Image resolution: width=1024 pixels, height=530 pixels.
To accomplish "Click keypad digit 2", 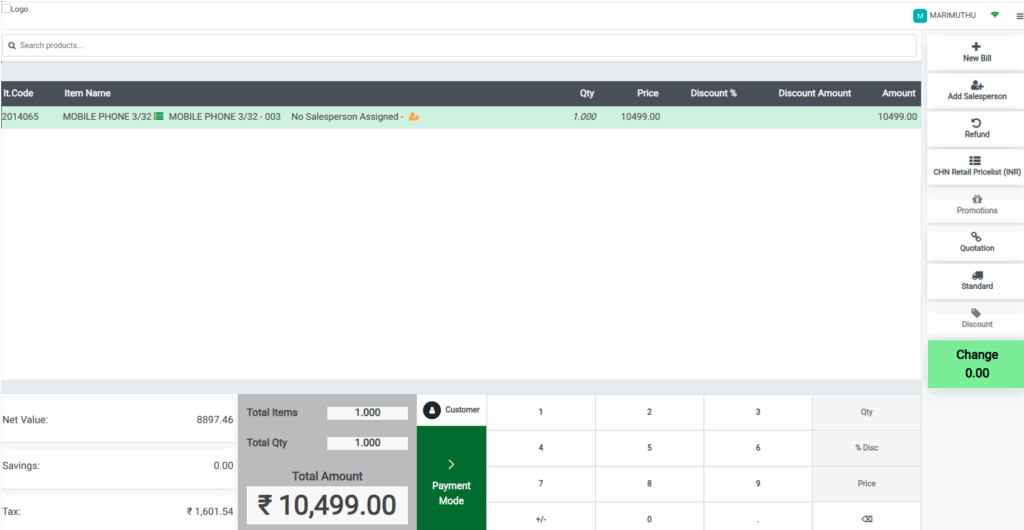I will [649, 412].
